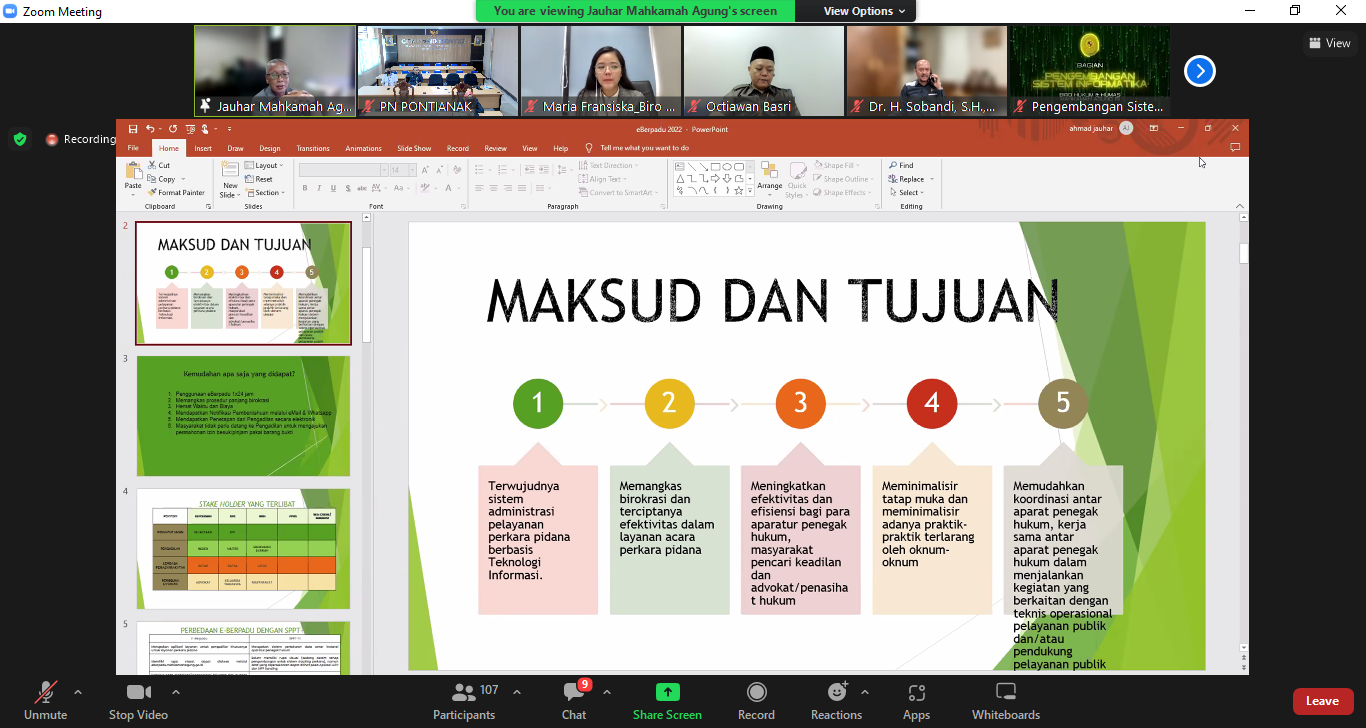
Task: Open the Apps icon
Action: coord(916,692)
